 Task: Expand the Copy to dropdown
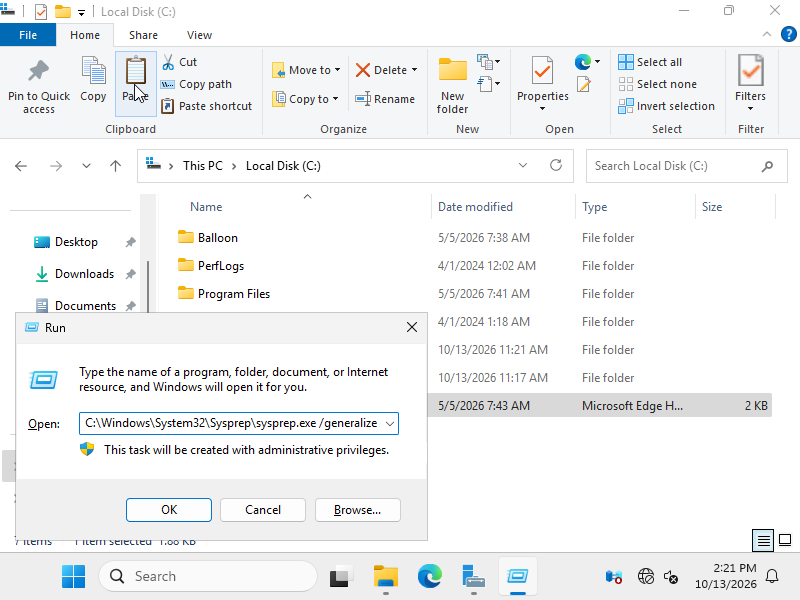pyautogui.click(x=335, y=98)
